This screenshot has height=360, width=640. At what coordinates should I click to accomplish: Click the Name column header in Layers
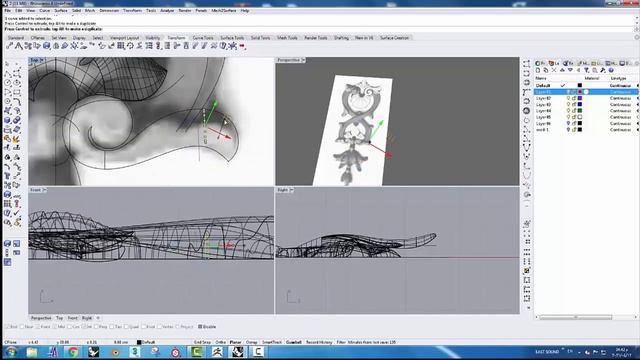click(x=541, y=78)
